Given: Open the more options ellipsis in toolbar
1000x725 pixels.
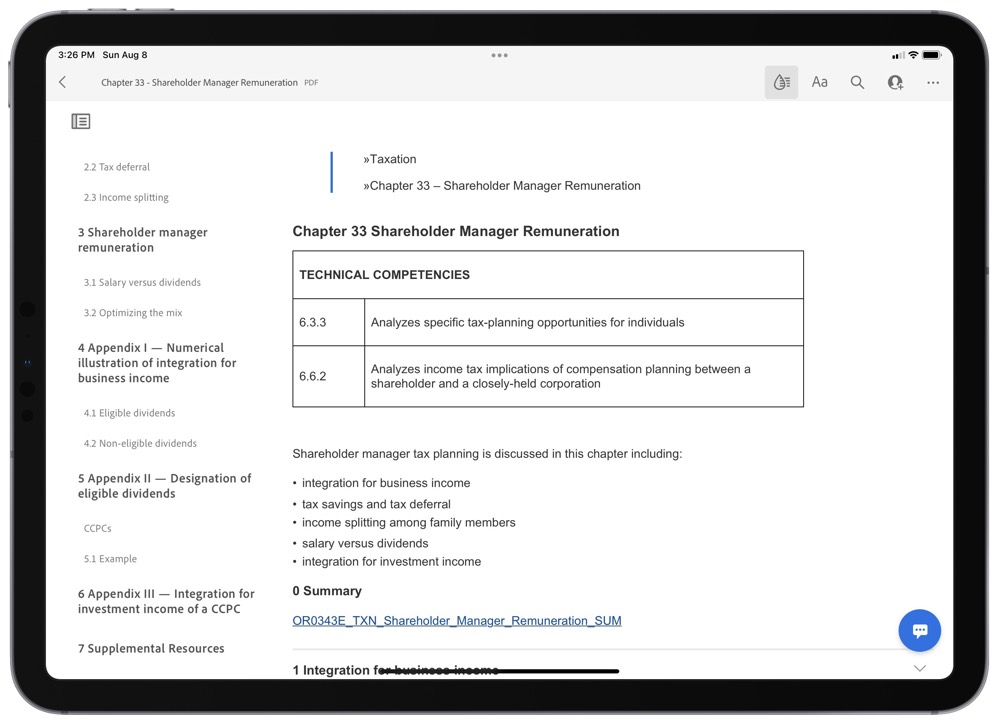Looking at the screenshot, I should [x=932, y=82].
